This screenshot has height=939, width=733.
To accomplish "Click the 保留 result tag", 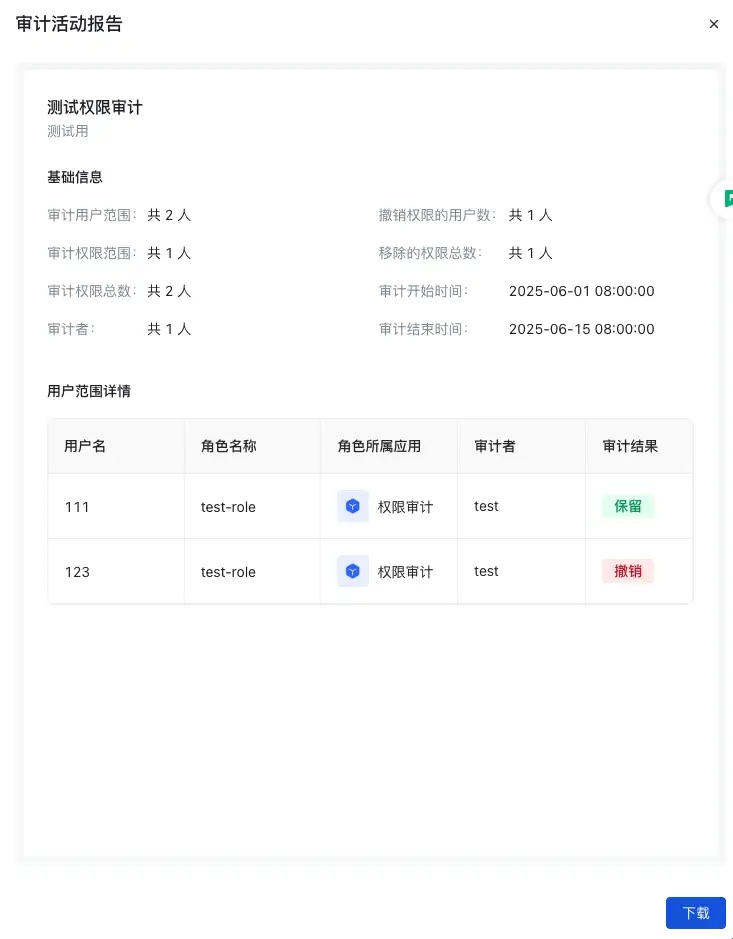I will [x=628, y=506].
